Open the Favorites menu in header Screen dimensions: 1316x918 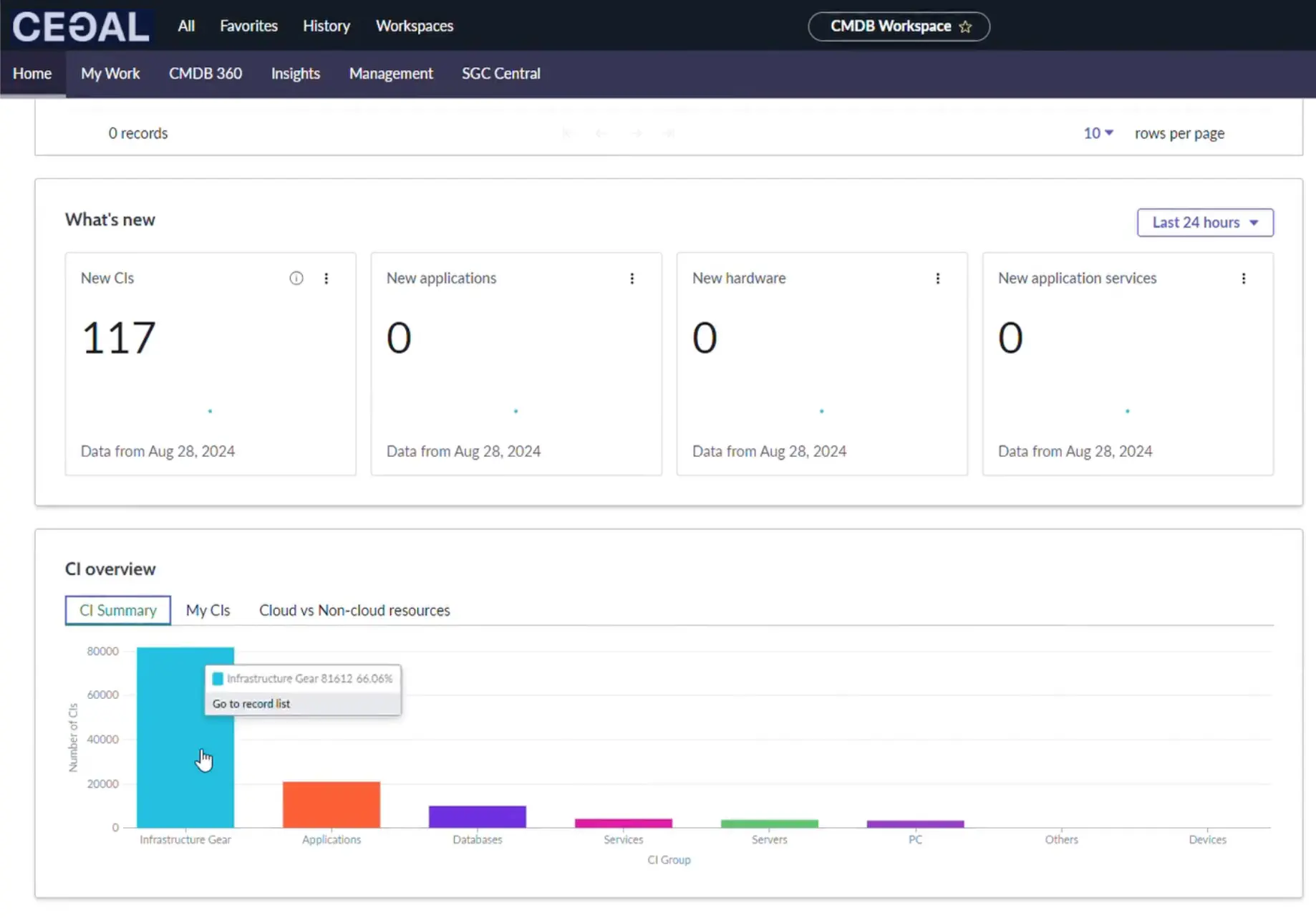pyautogui.click(x=248, y=26)
